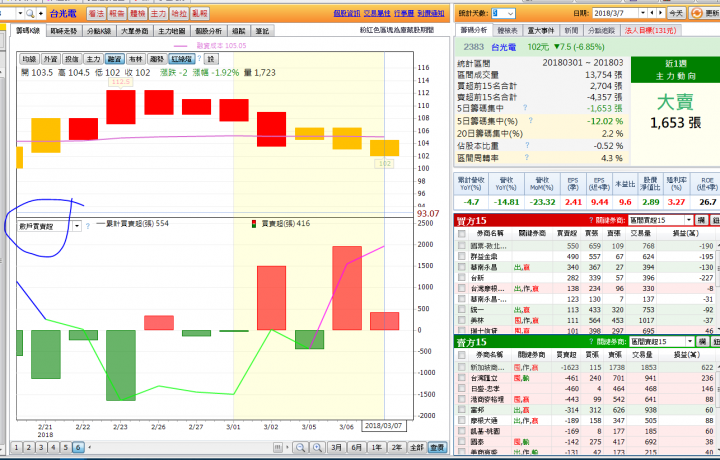720x460 pixels.
Task: Click the magnifier stock search icon
Action: (x=30, y=14)
